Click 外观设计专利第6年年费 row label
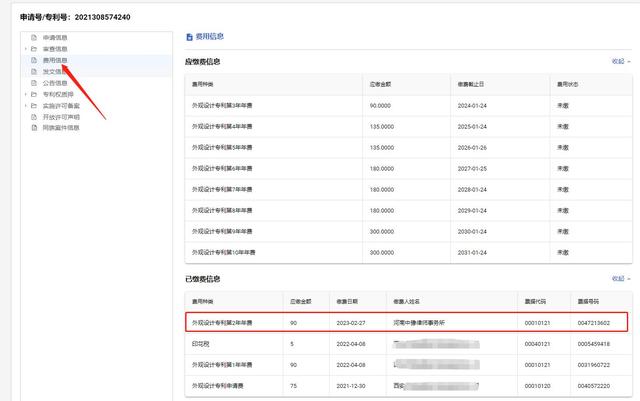The image size is (640, 401). (x=222, y=169)
